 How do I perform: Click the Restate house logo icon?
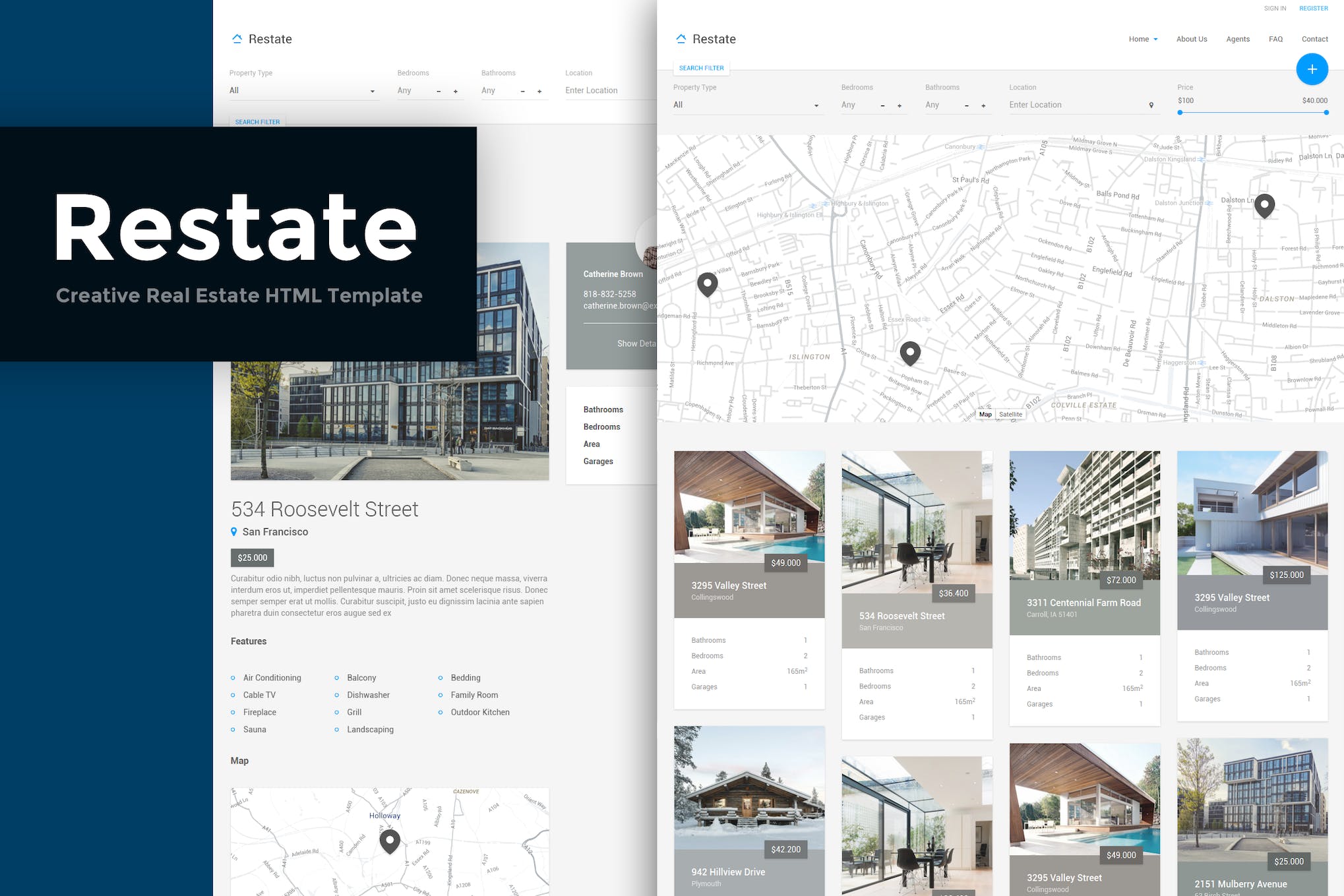point(680,38)
